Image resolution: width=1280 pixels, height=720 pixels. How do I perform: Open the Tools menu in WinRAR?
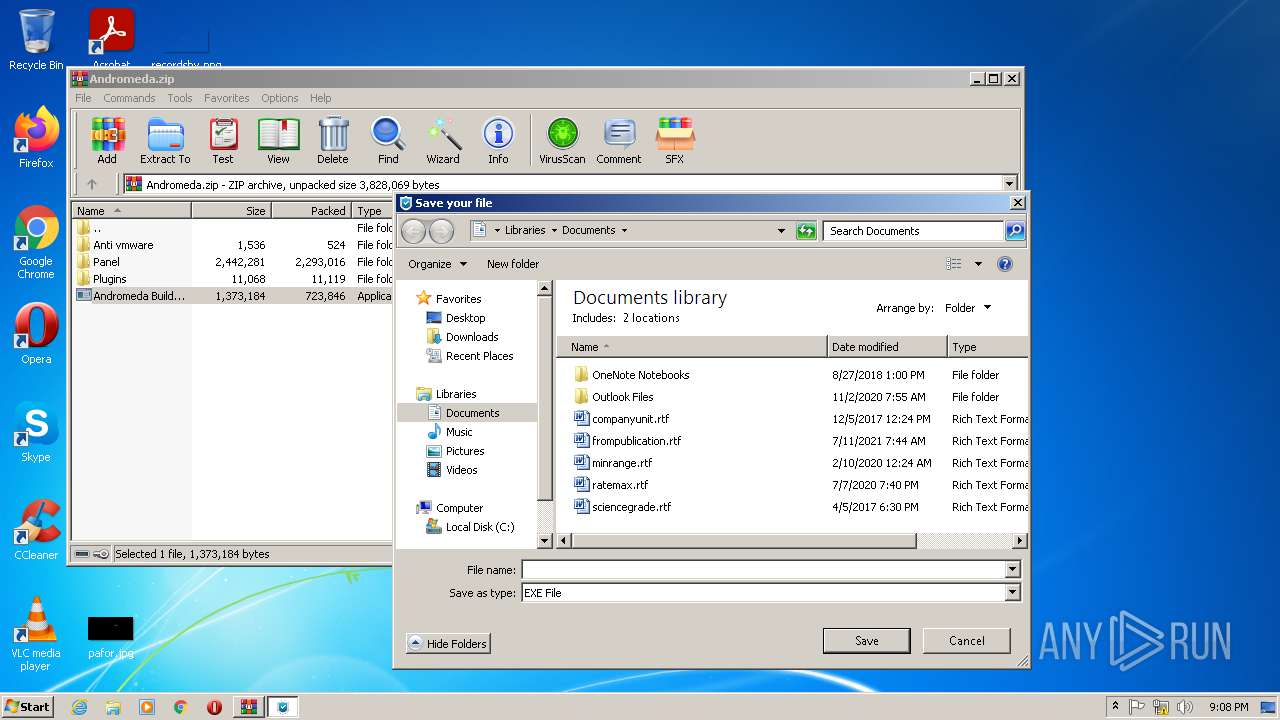pyautogui.click(x=180, y=98)
